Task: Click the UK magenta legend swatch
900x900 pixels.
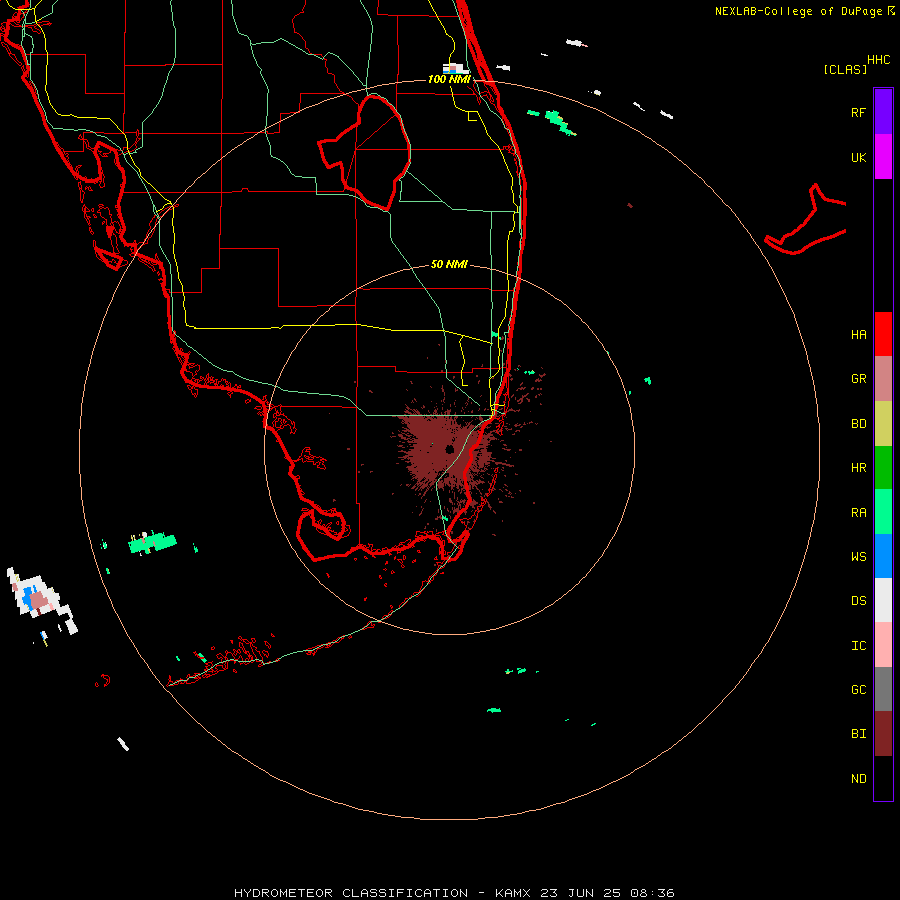Action: [883, 157]
